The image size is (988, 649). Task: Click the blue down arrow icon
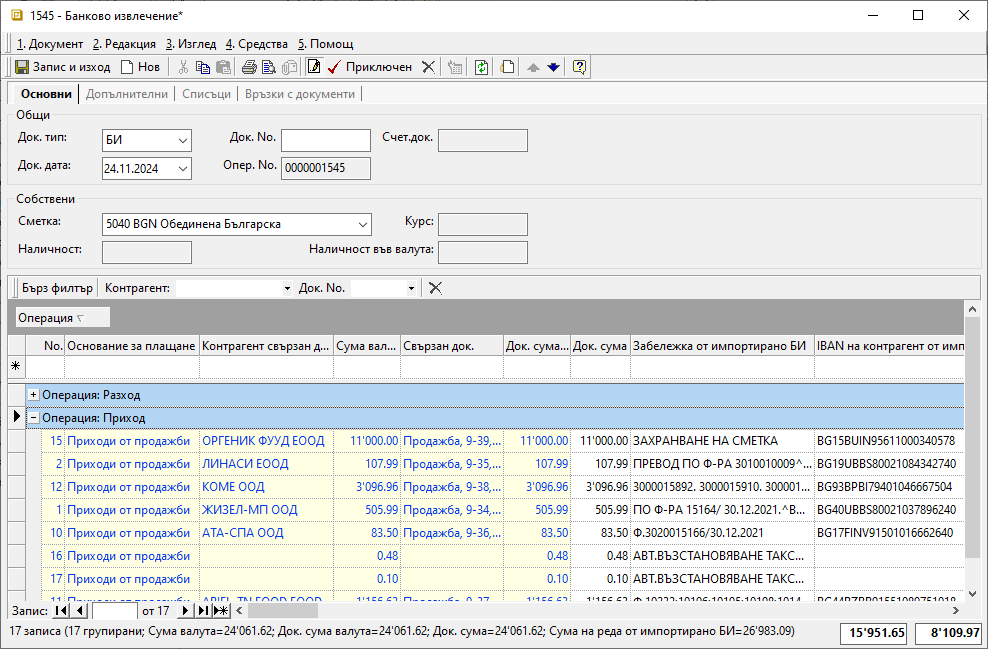pyautogui.click(x=553, y=67)
